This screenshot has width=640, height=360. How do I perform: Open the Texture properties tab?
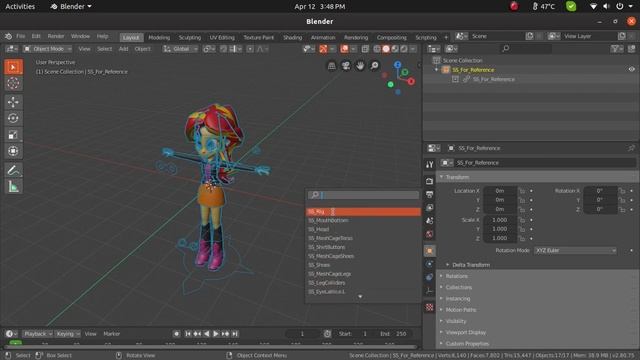pos(429,307)
